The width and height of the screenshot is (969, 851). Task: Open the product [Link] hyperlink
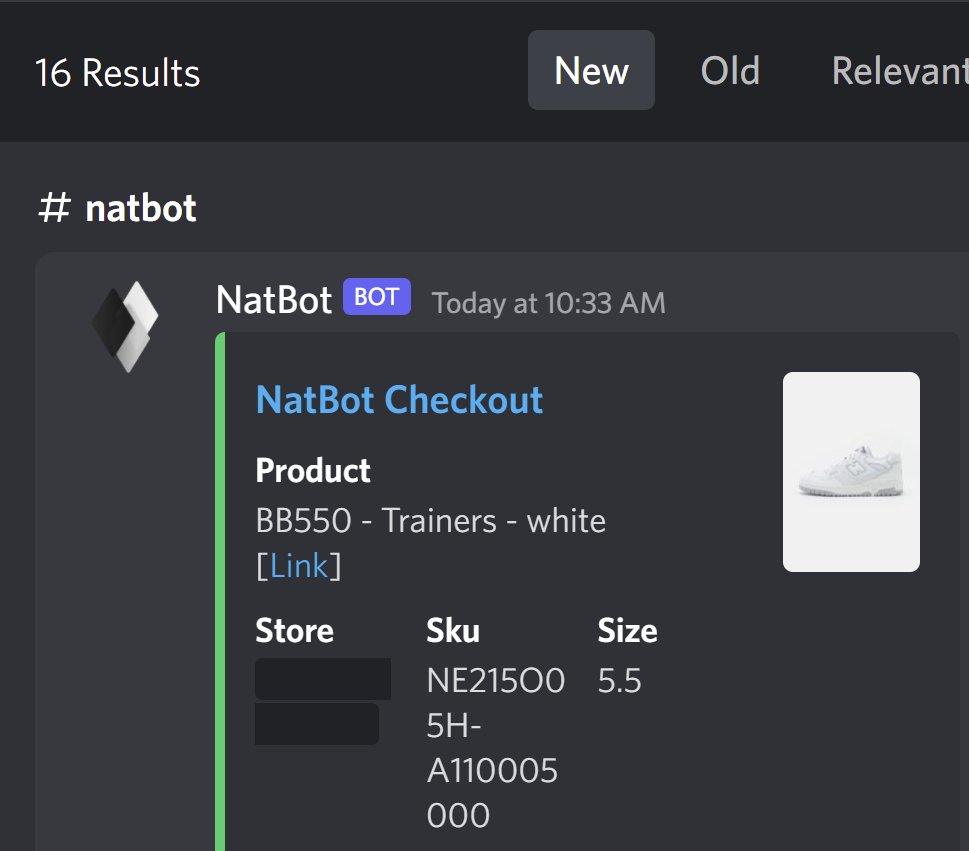click(299, 565)
